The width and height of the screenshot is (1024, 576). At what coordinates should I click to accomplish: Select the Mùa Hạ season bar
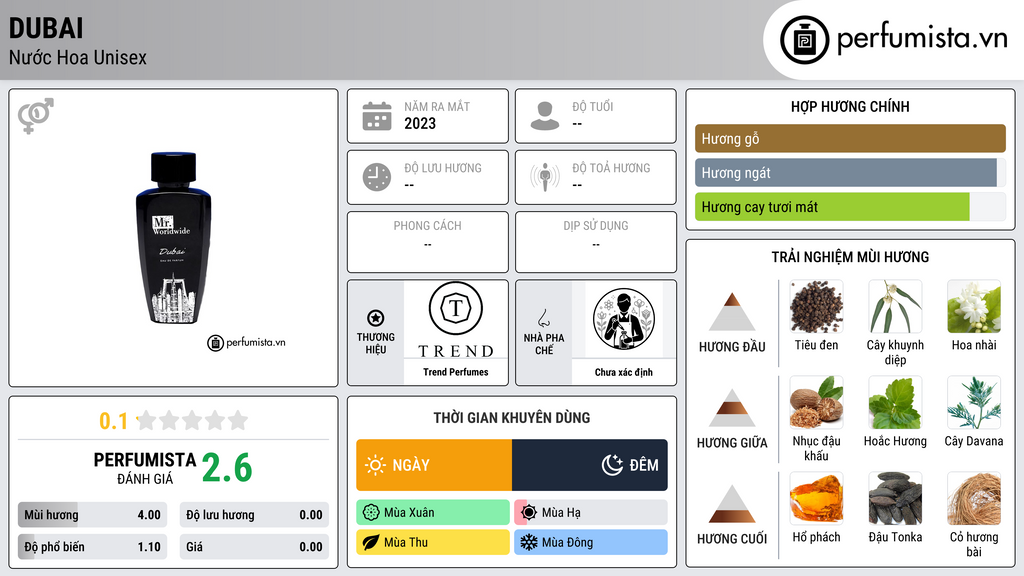click(591, 513)
